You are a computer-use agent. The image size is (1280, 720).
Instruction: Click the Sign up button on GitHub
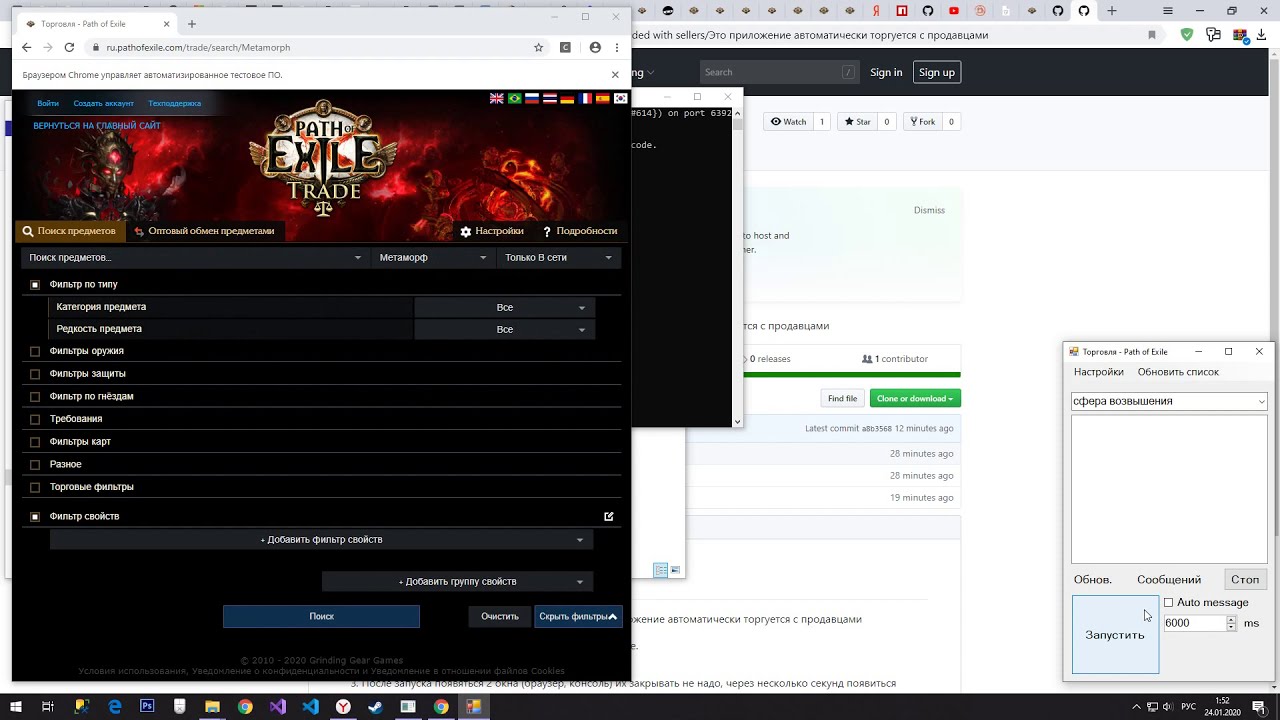pos(937,72)
